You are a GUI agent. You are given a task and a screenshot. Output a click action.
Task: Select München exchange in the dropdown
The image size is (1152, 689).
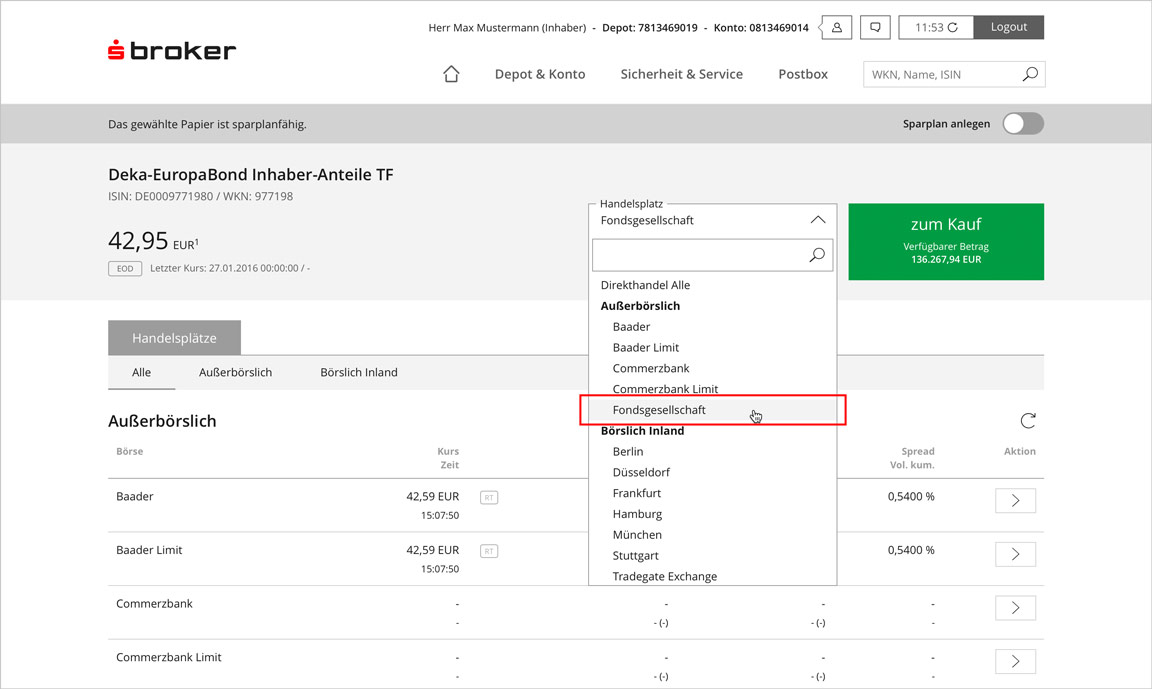click(637, 535)
